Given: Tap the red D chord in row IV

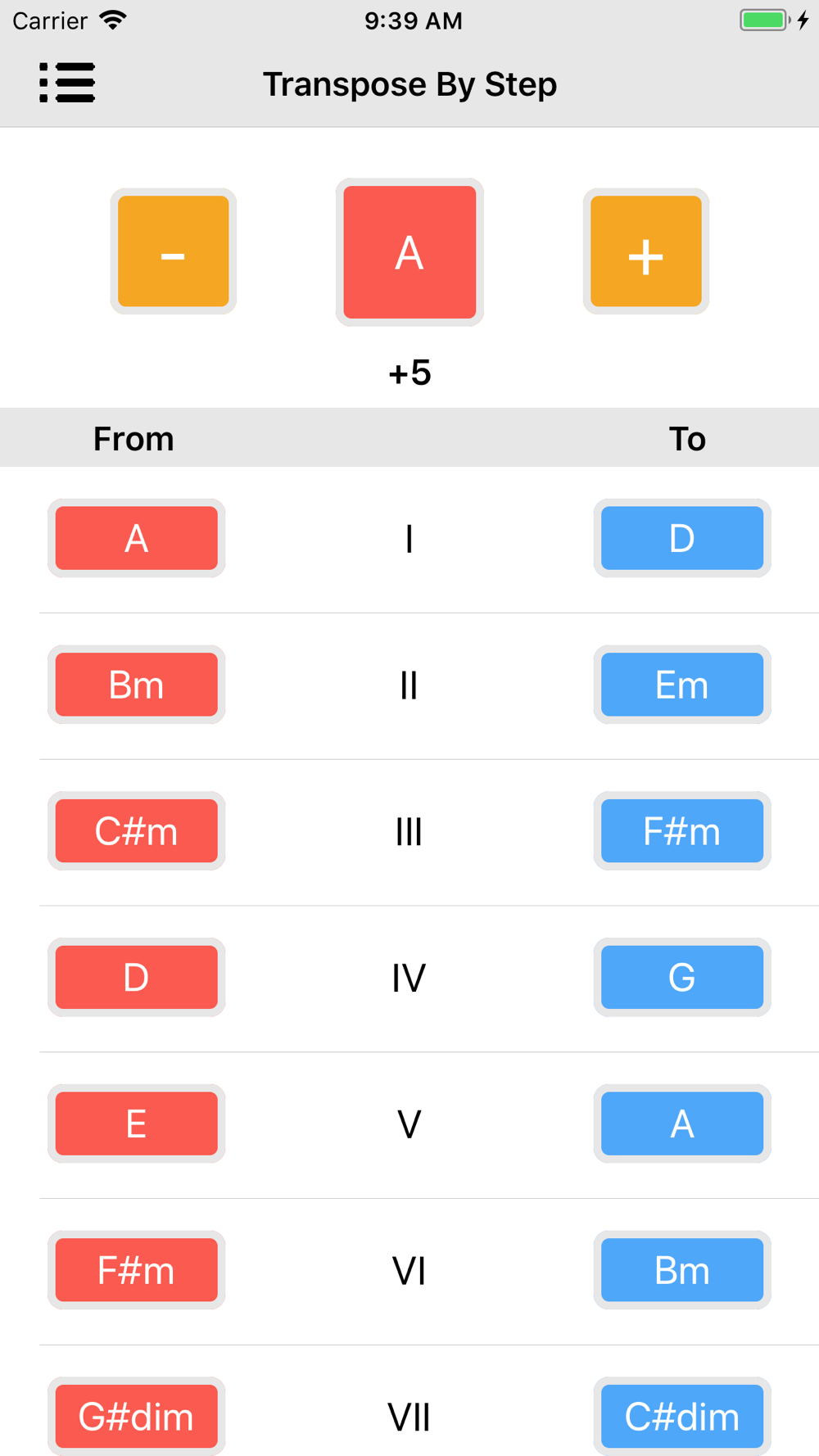Looking at the screenshot, I should (x=137, y=977).
